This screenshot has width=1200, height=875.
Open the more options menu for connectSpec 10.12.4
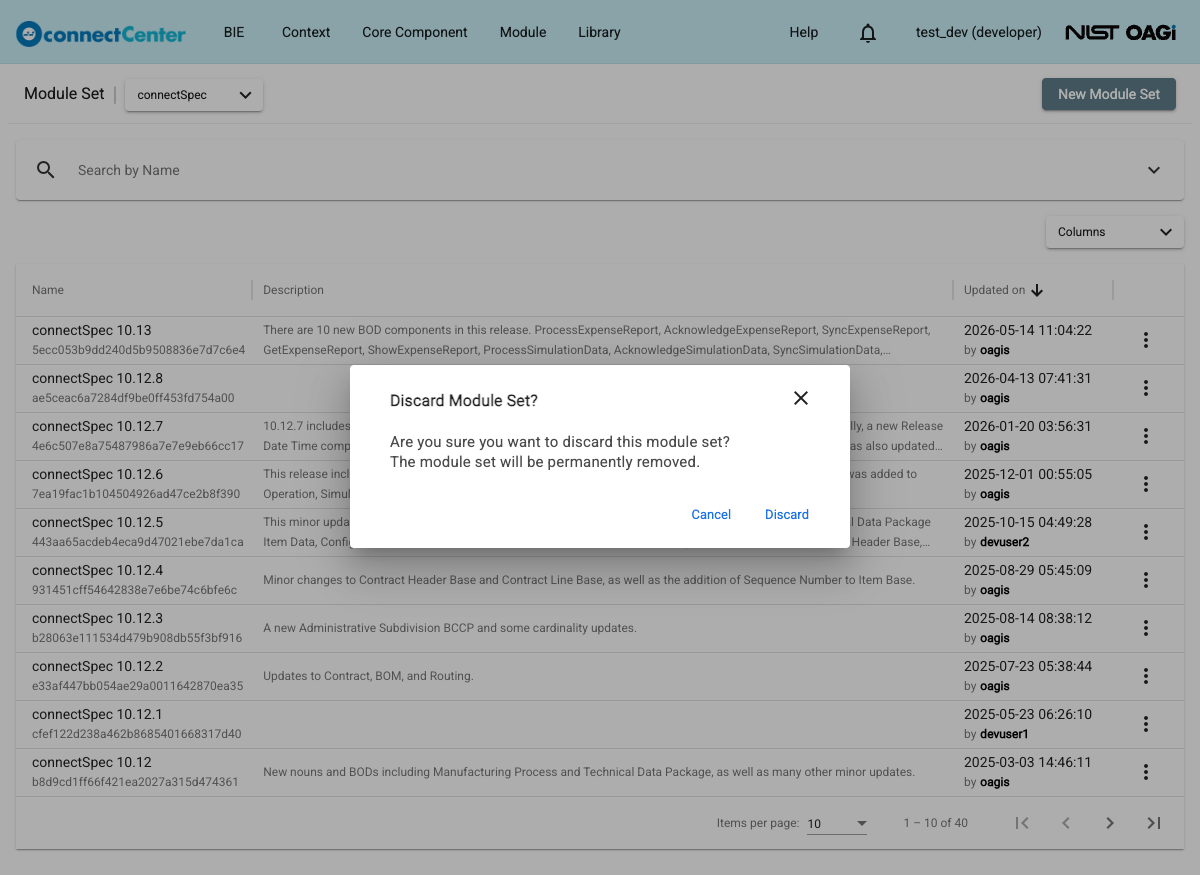1146,580
